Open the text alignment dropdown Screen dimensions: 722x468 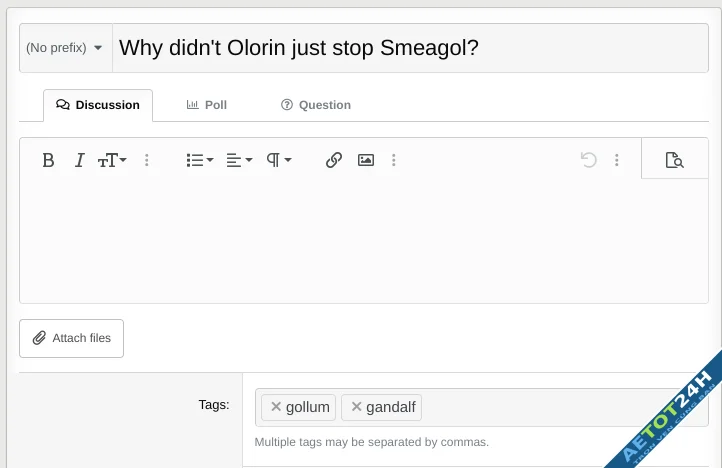click(239, 160)
